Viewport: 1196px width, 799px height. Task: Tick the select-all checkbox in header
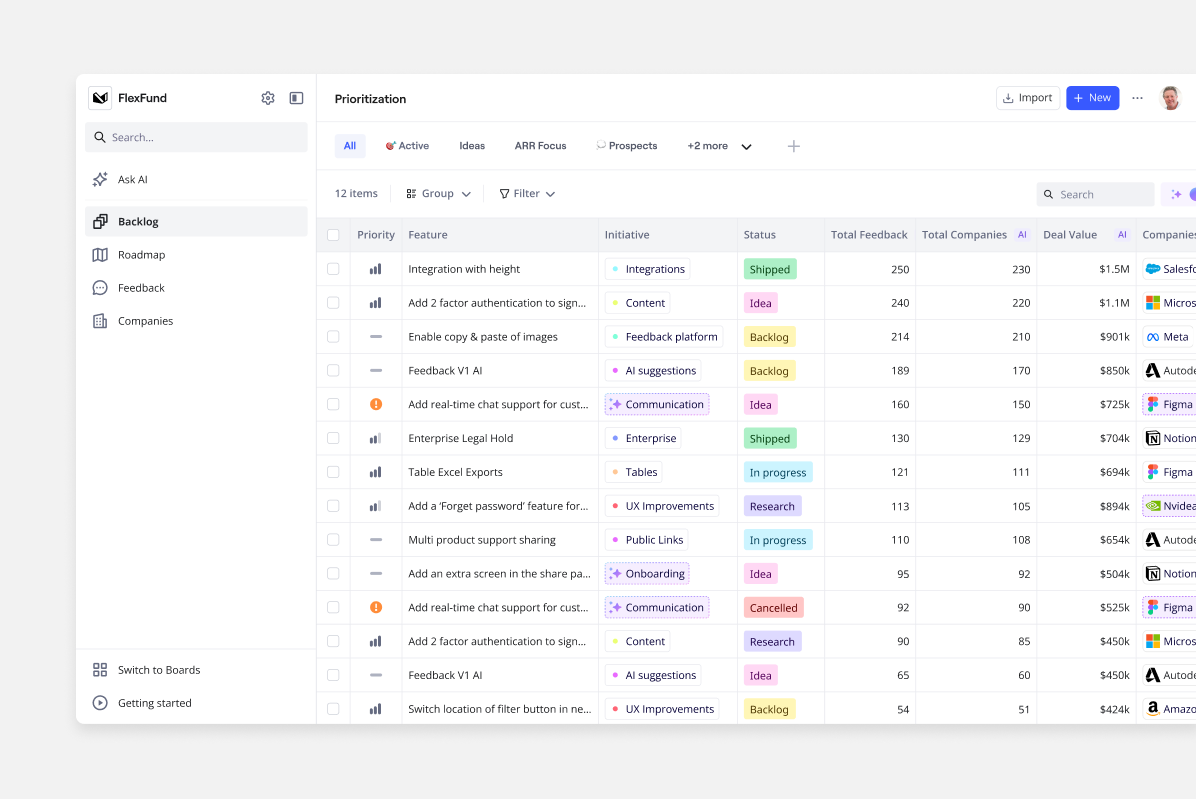pos(333,235)
